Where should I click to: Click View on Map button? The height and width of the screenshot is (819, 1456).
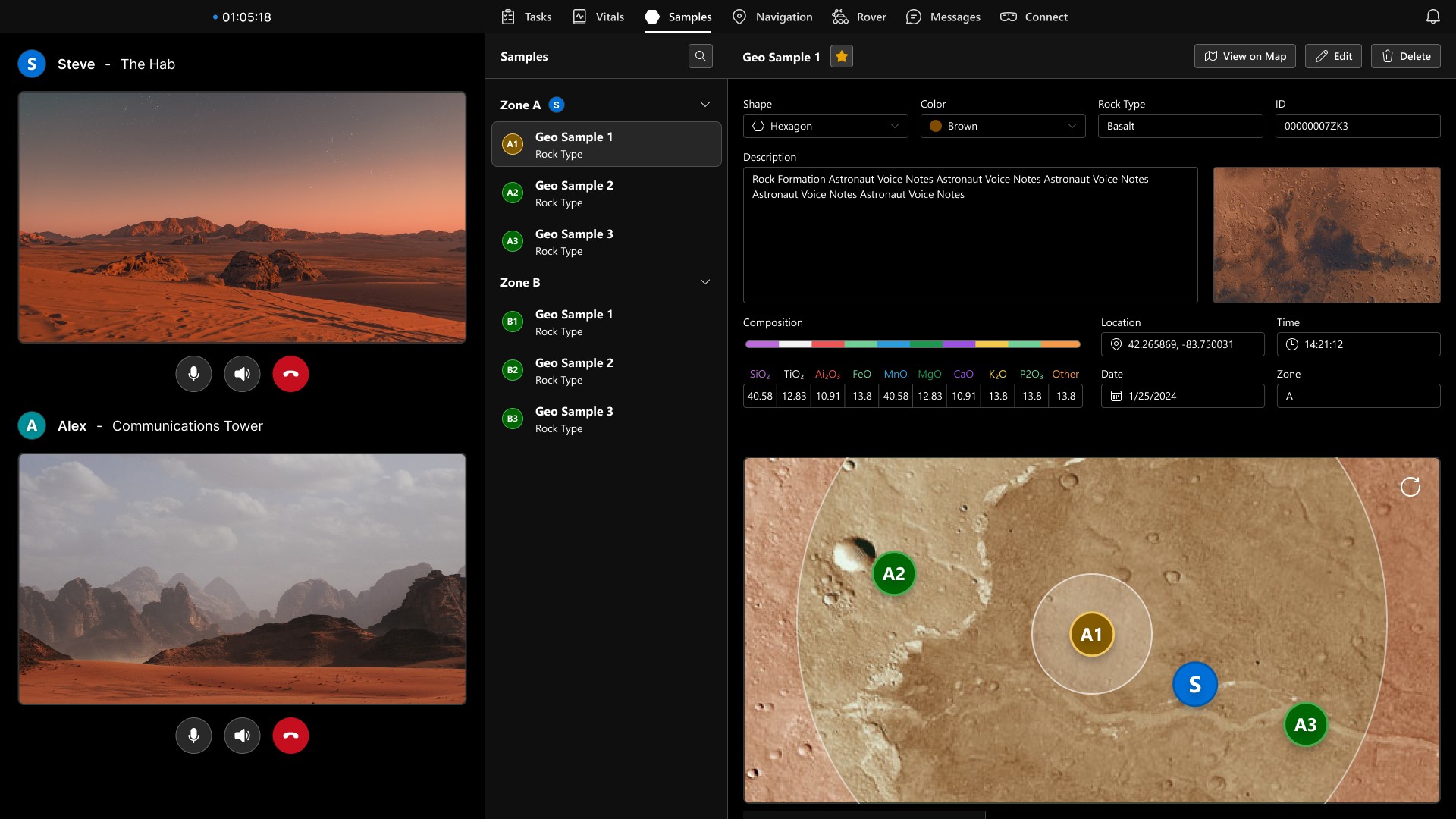pyautogui.click(x=1244, y=56)
